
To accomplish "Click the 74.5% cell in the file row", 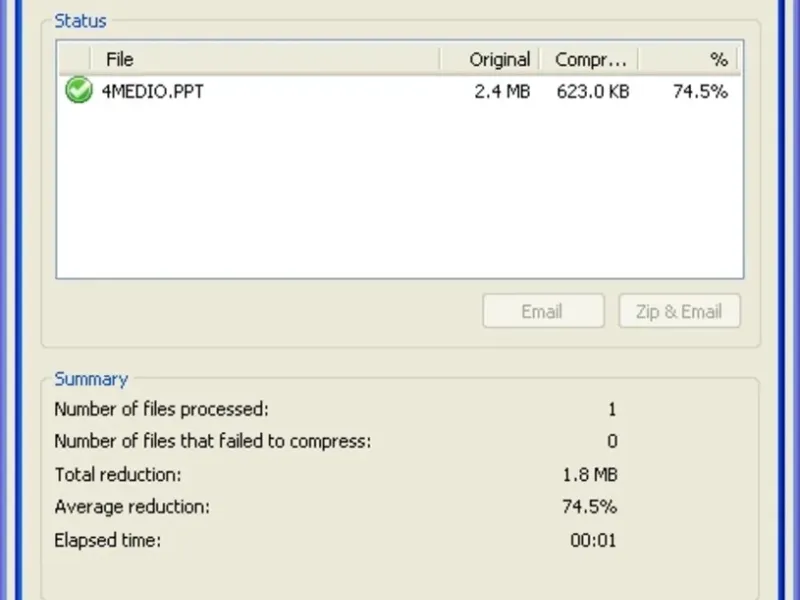I will 700,92.
